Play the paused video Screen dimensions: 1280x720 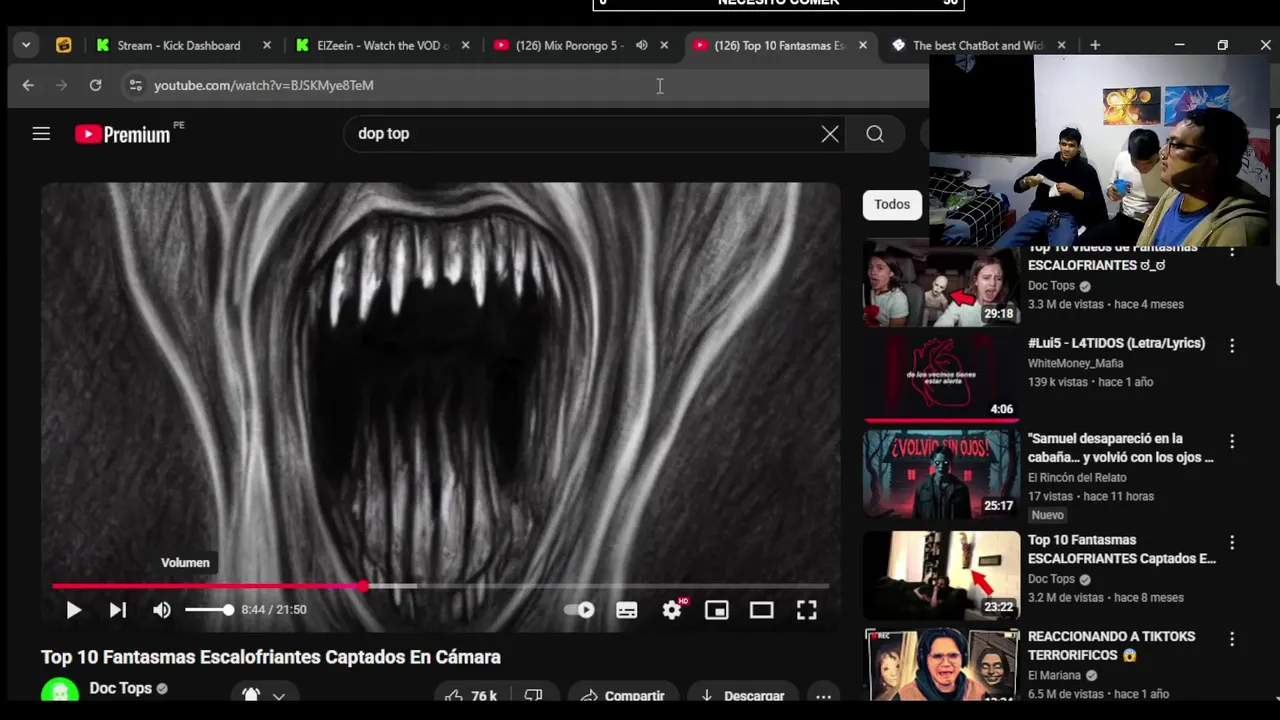[x=73, y=610]
